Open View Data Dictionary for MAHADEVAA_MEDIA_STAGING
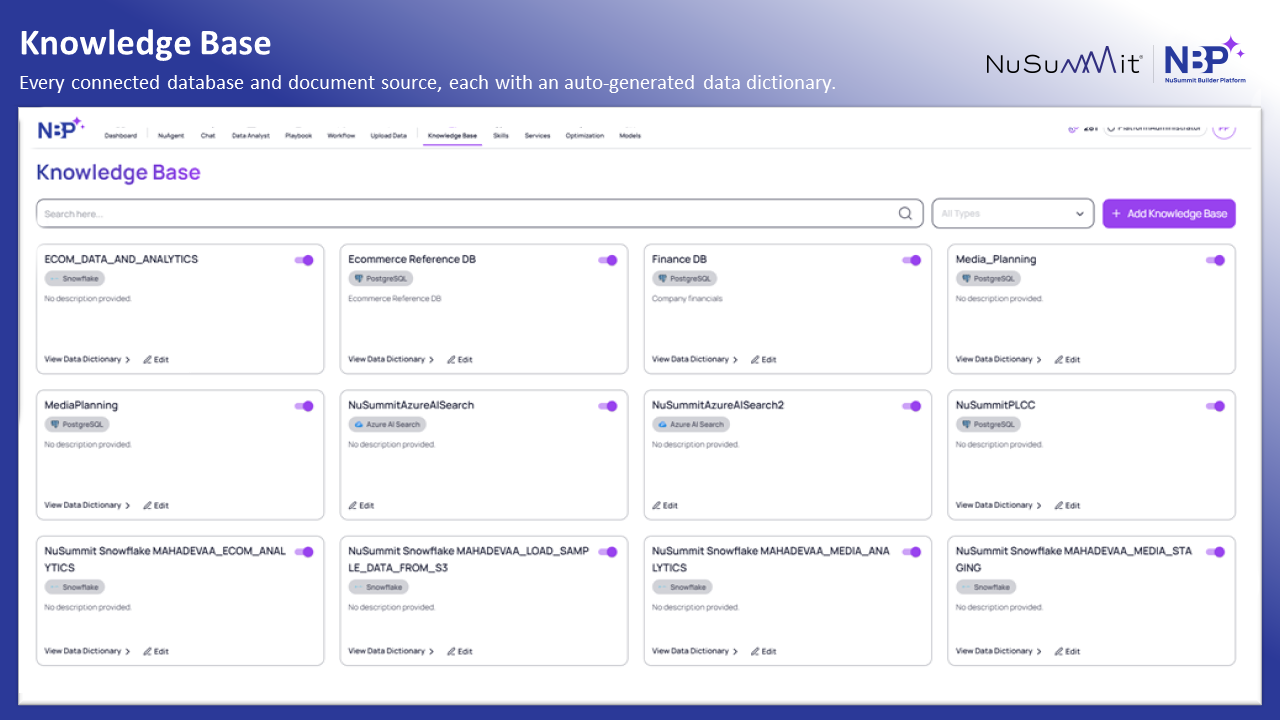 [999, 651]
